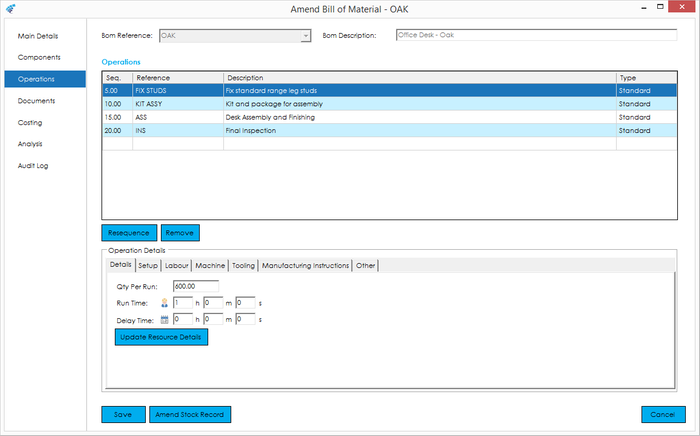Screen dimensions: 700x436
Task: Click the Remove button
Action: pos(180,233)
